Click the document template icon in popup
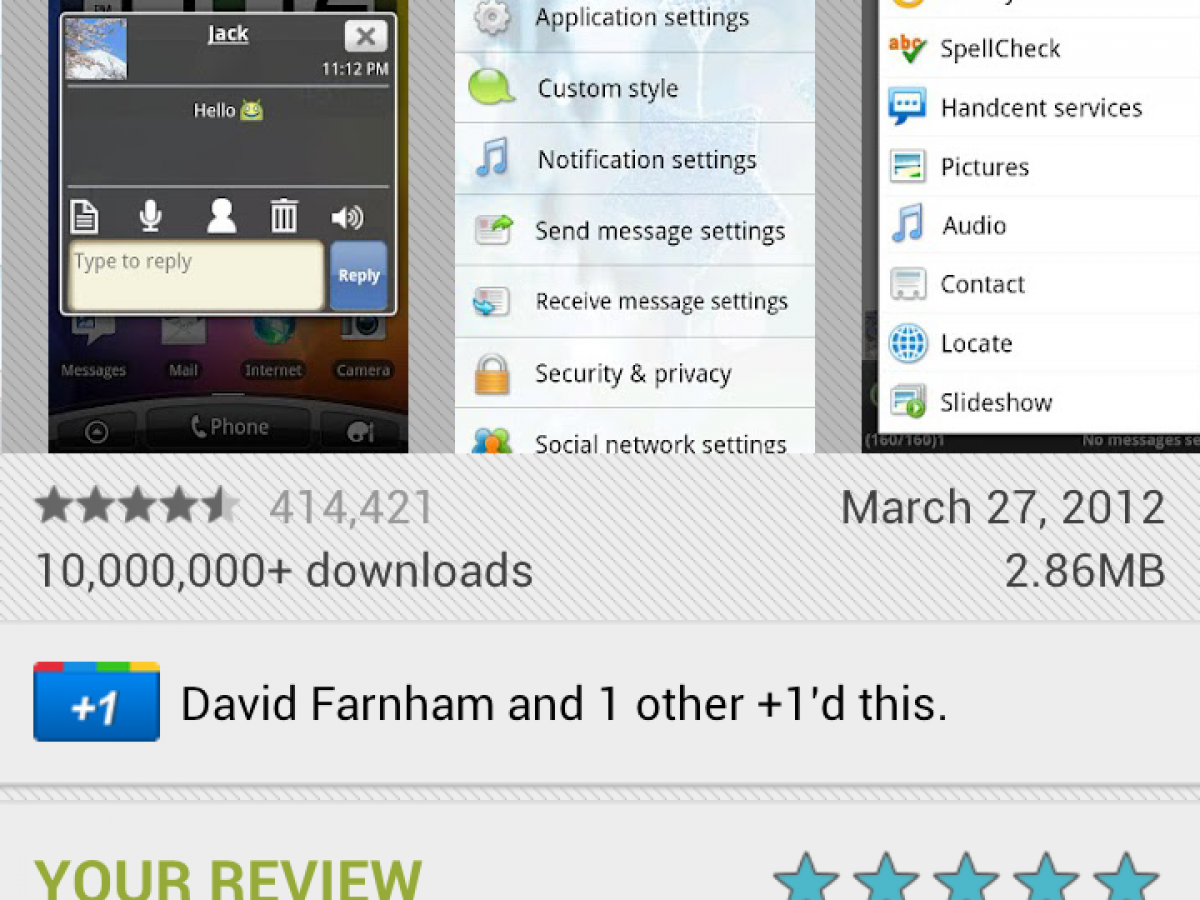The image size is (1200, 900). coord(84,216)
